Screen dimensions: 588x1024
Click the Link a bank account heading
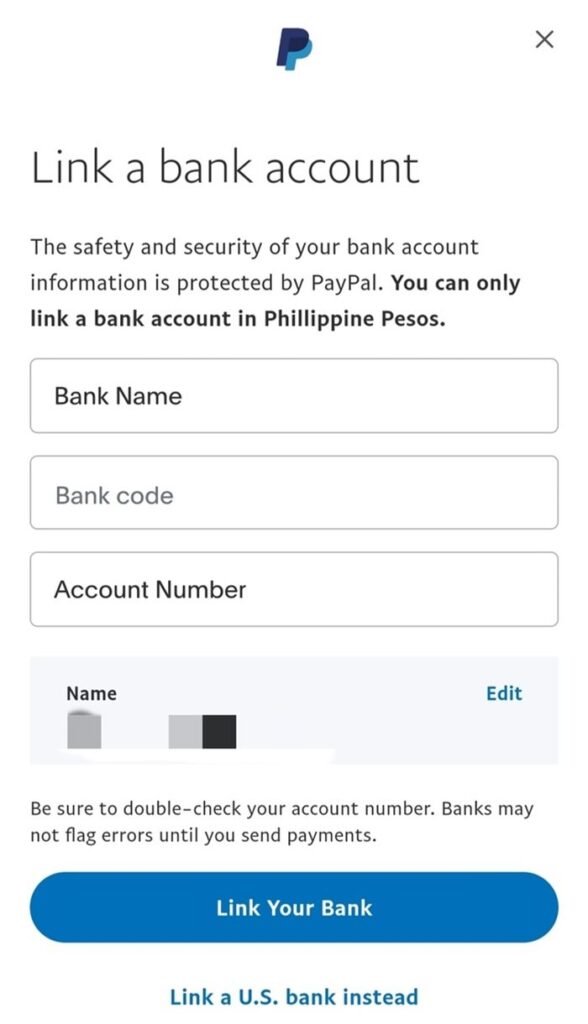click(226, 167)
